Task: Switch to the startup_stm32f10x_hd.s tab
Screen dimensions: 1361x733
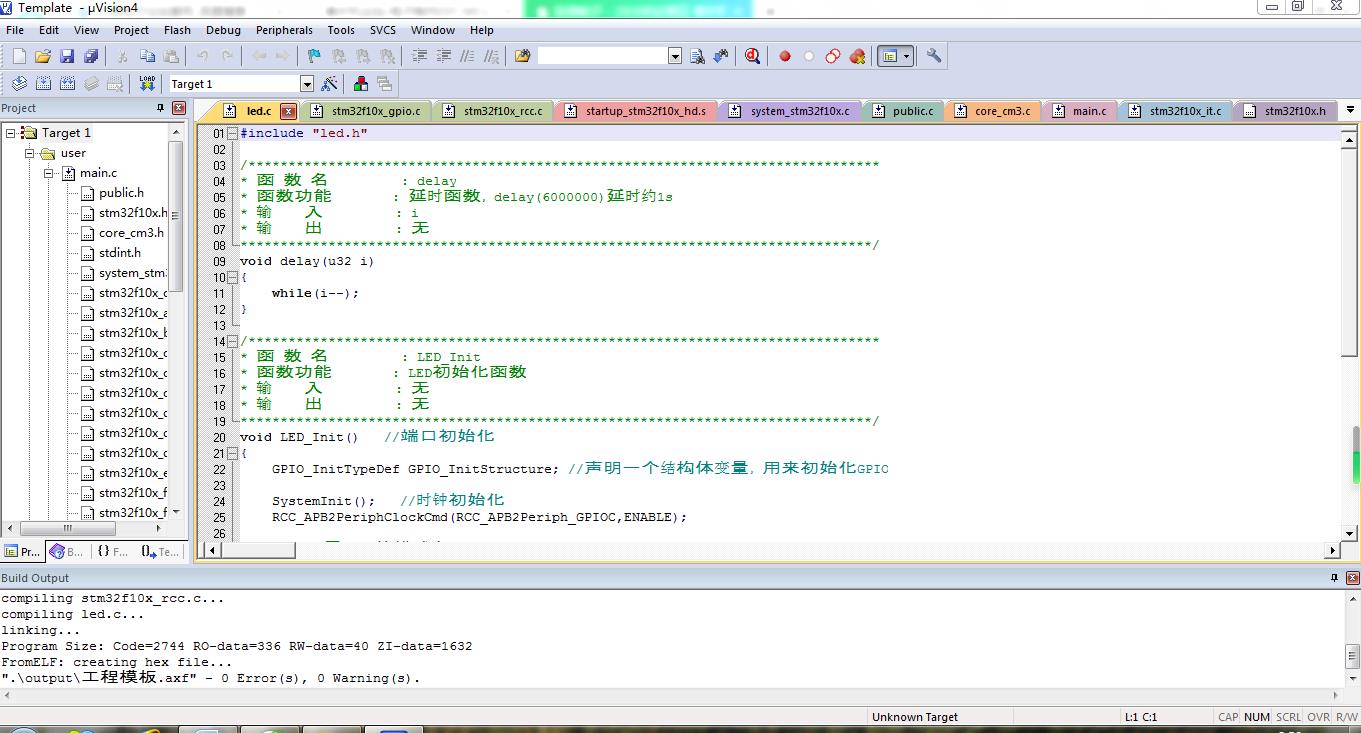Action: pyautogui.click(x=635, y=111)
